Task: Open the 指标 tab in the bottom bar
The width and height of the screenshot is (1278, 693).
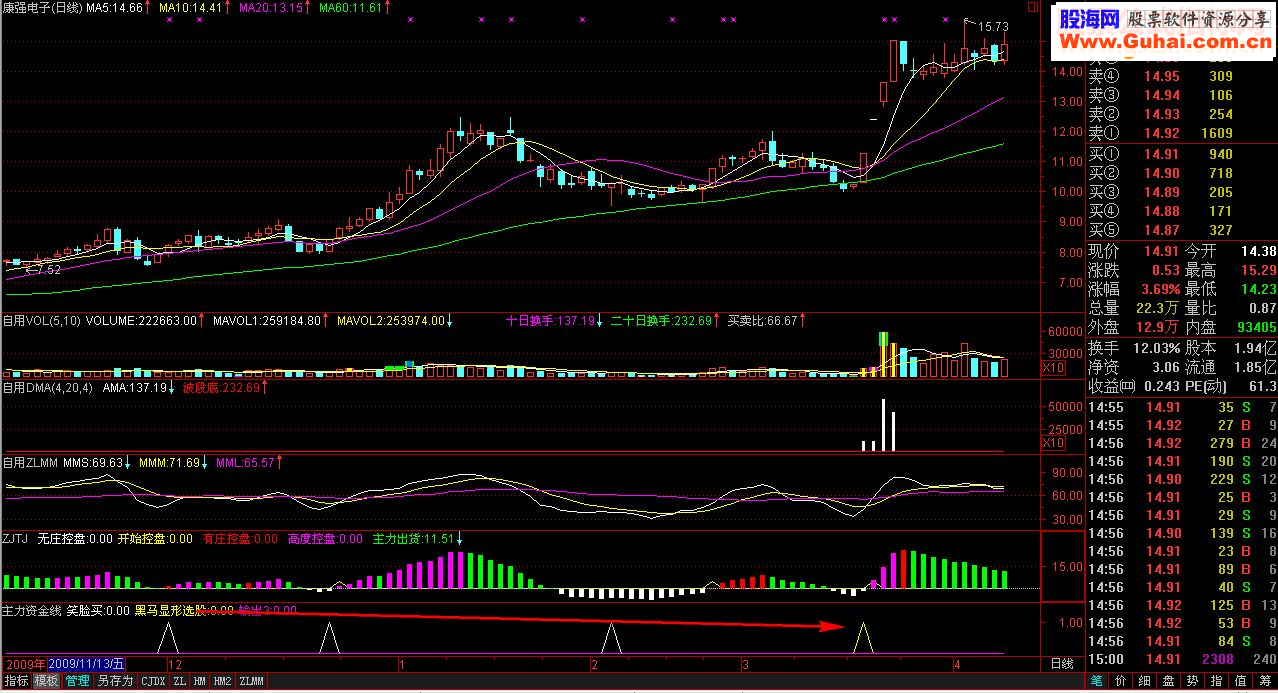Action: click(16, 681)
